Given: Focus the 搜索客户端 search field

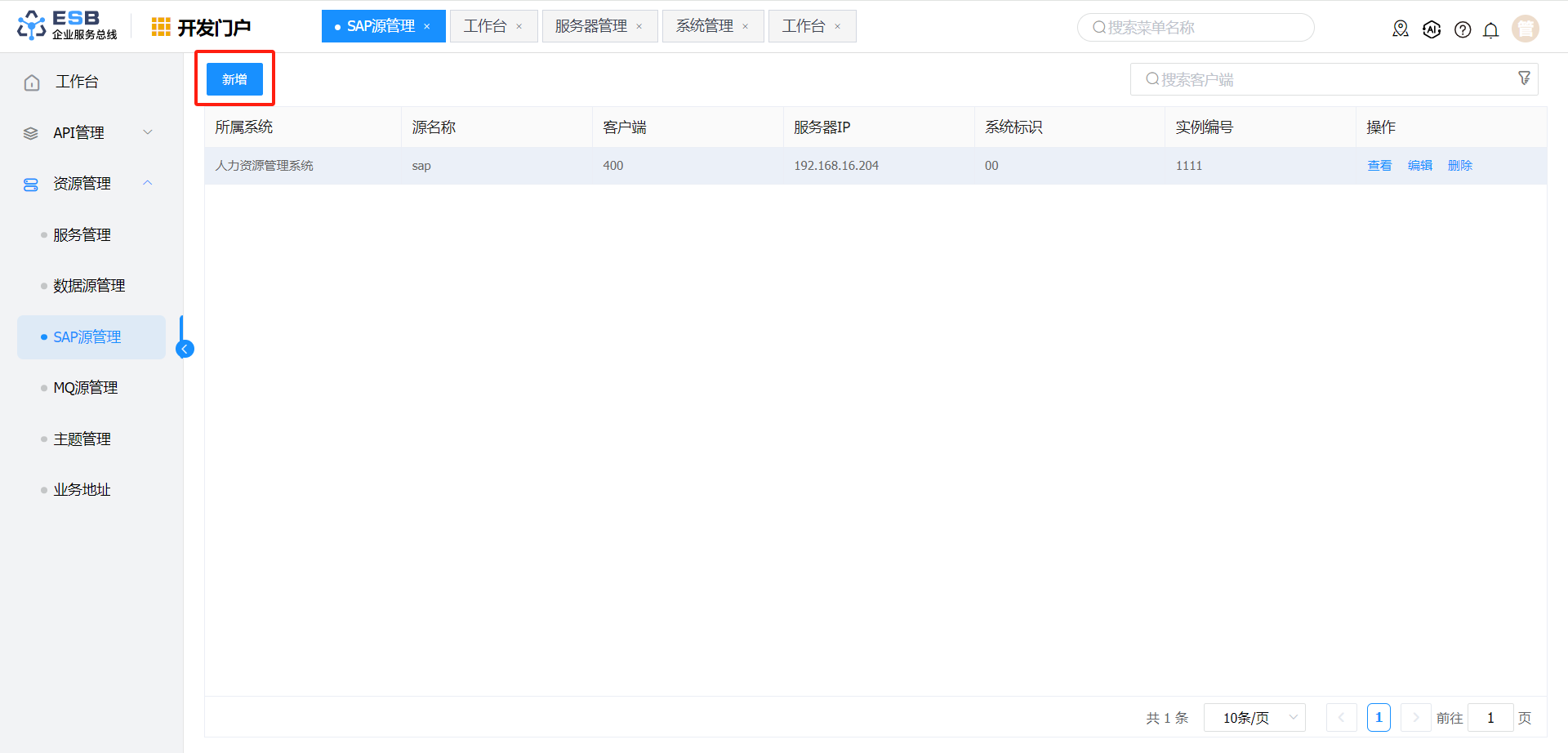Looking at the screenshot, I should (x=1323, y=79).
